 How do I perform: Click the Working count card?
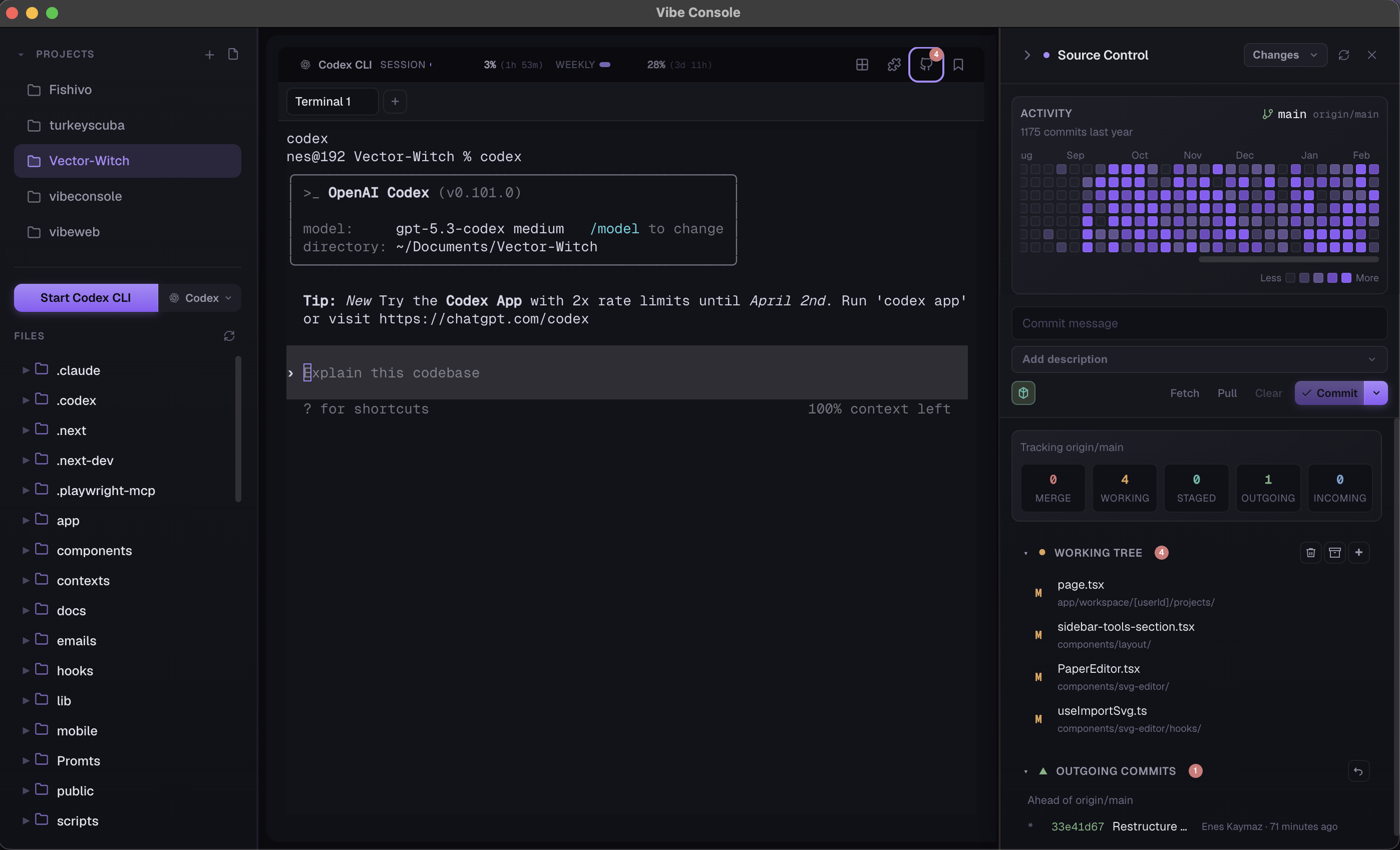click(x=1125, y=488)
